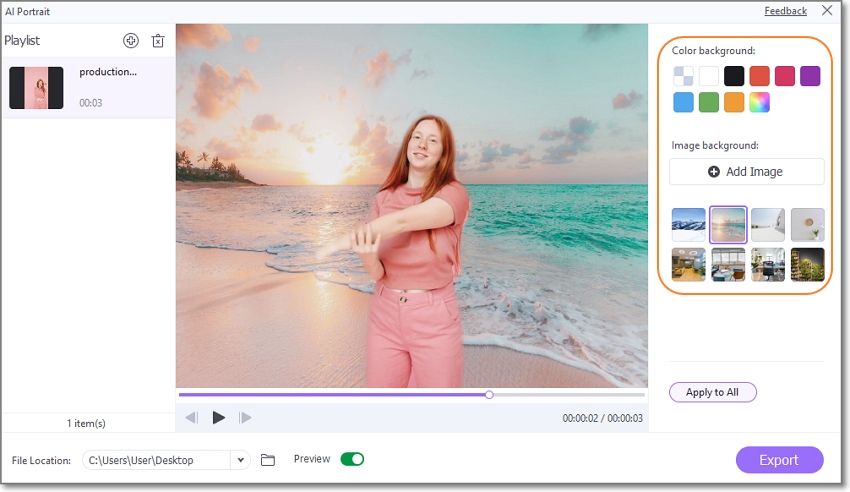Click the Export button

[779, 460]
